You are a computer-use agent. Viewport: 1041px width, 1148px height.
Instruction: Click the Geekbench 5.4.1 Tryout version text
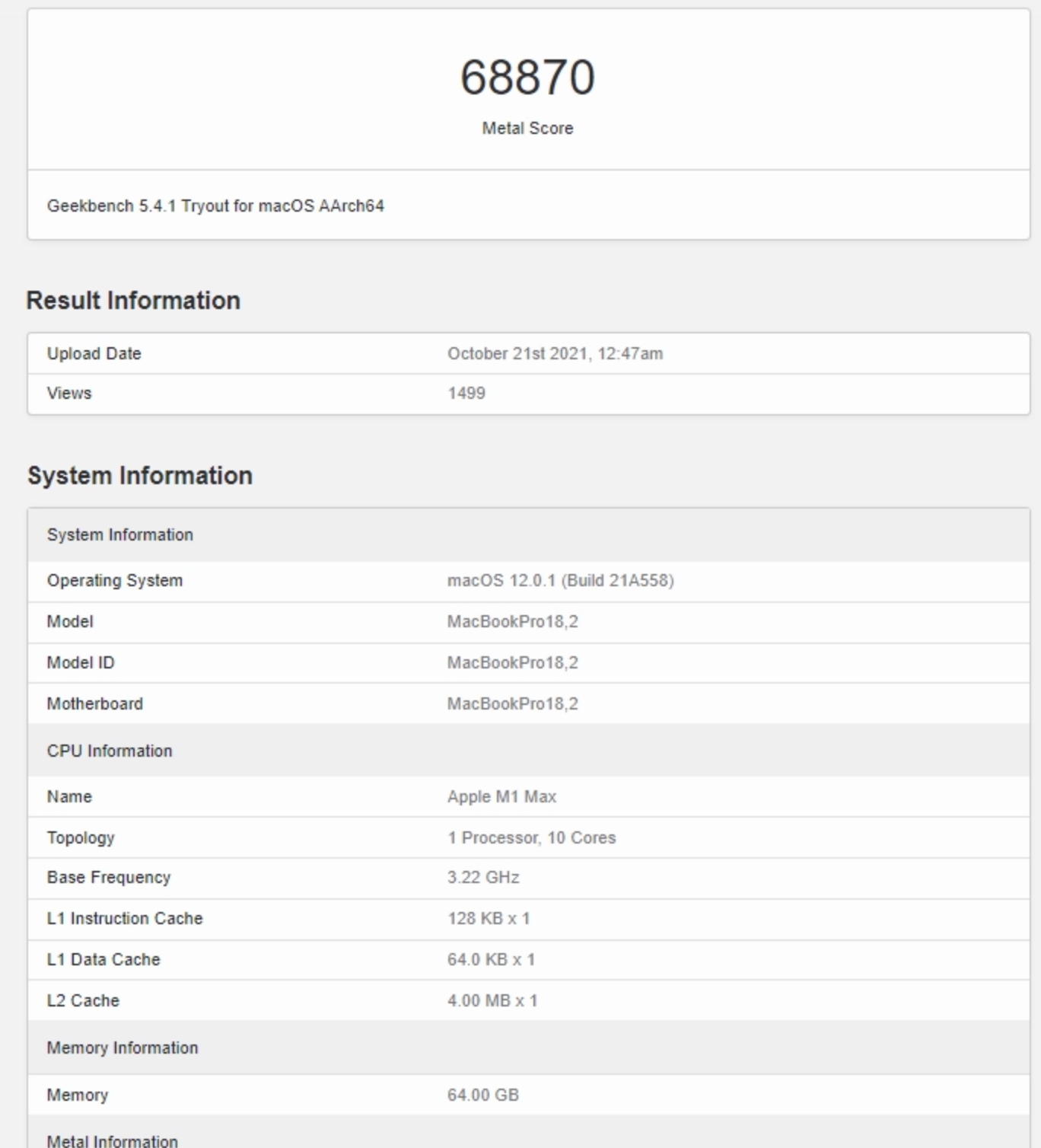[x=215, y=206]
